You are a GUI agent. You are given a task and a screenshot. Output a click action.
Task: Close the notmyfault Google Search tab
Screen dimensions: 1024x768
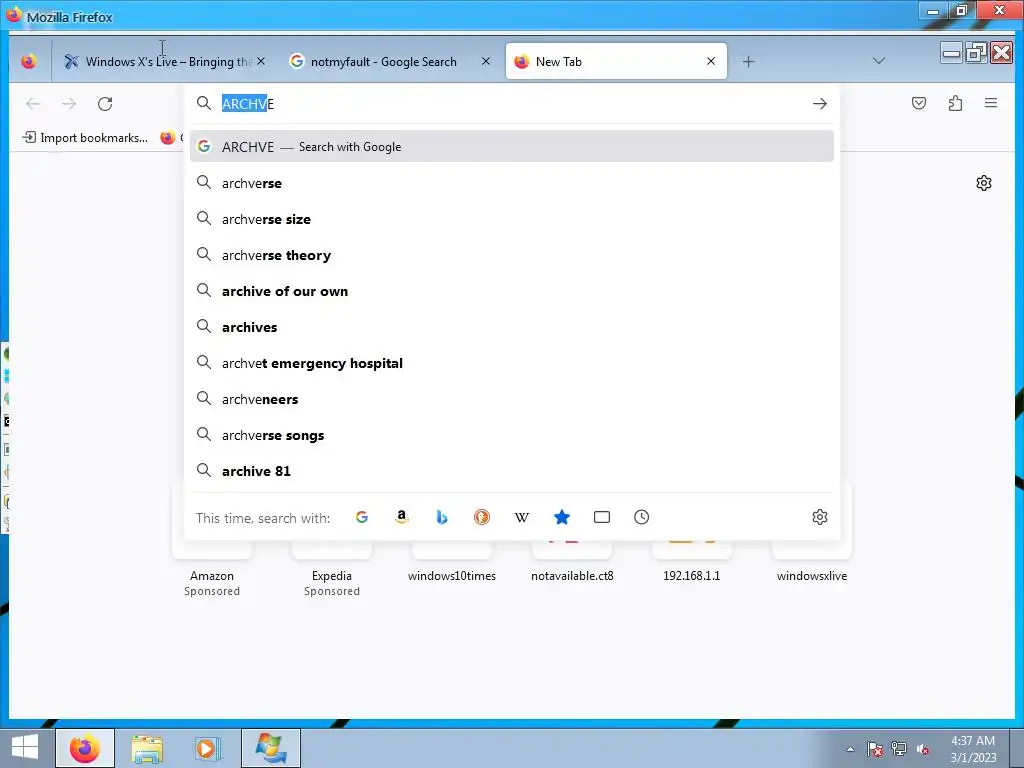[486, 61]
